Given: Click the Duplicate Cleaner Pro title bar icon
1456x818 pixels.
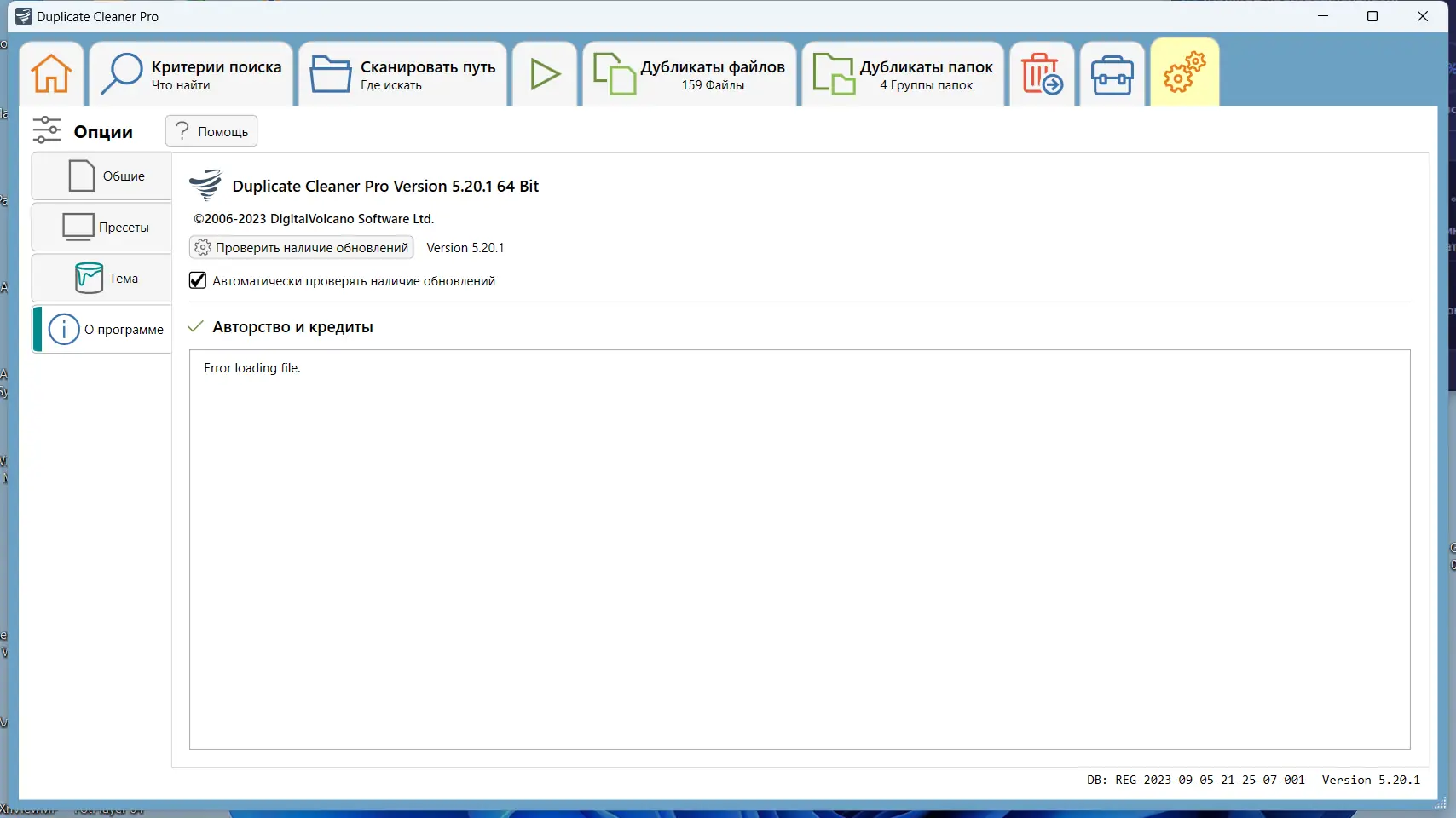Looking at the screenshot, I should (x=24, y=16).
